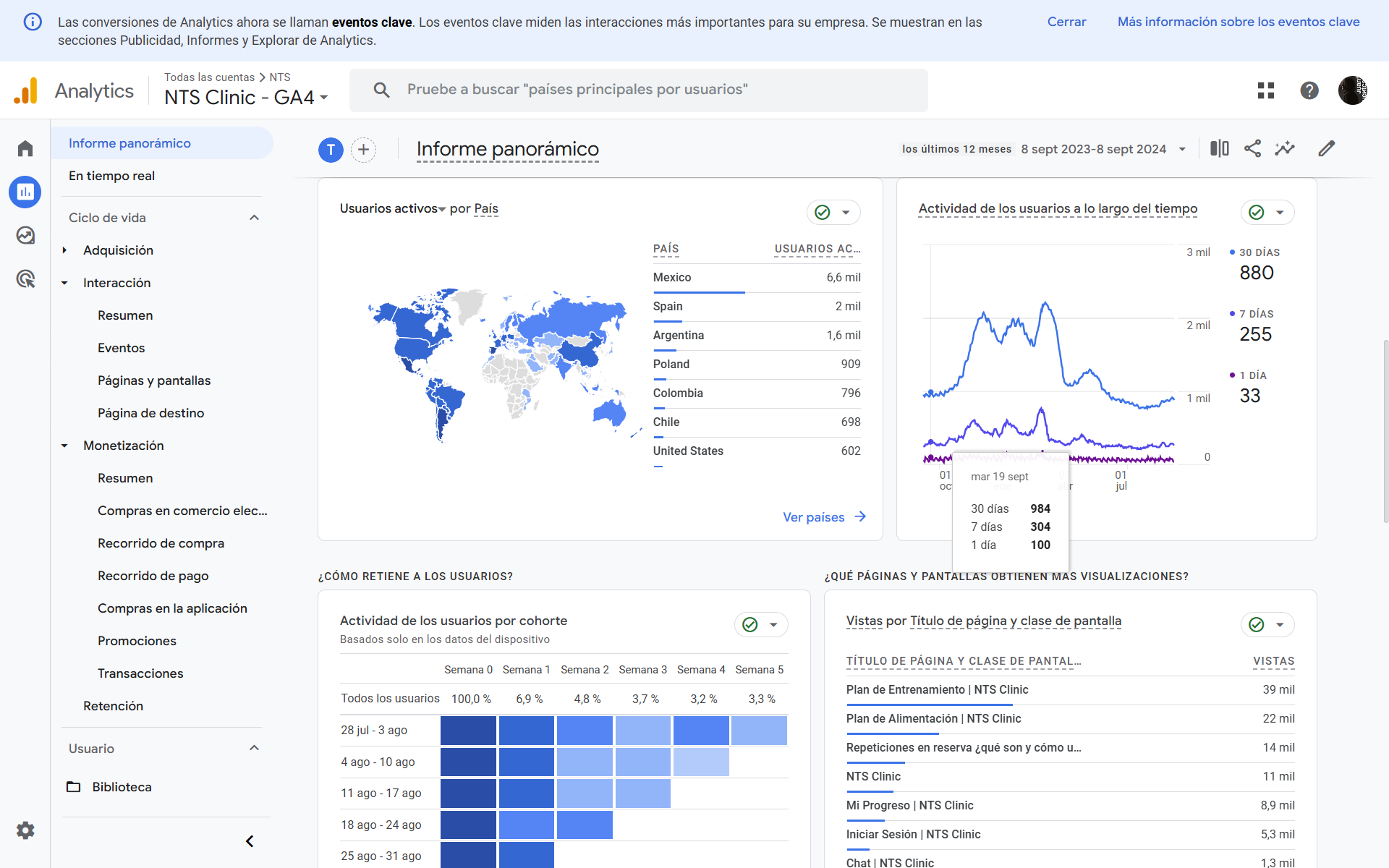Collapse the side navigation arrow
Image resolution: width=1389 pixels, height=868 pixels.
coord(250,841)
